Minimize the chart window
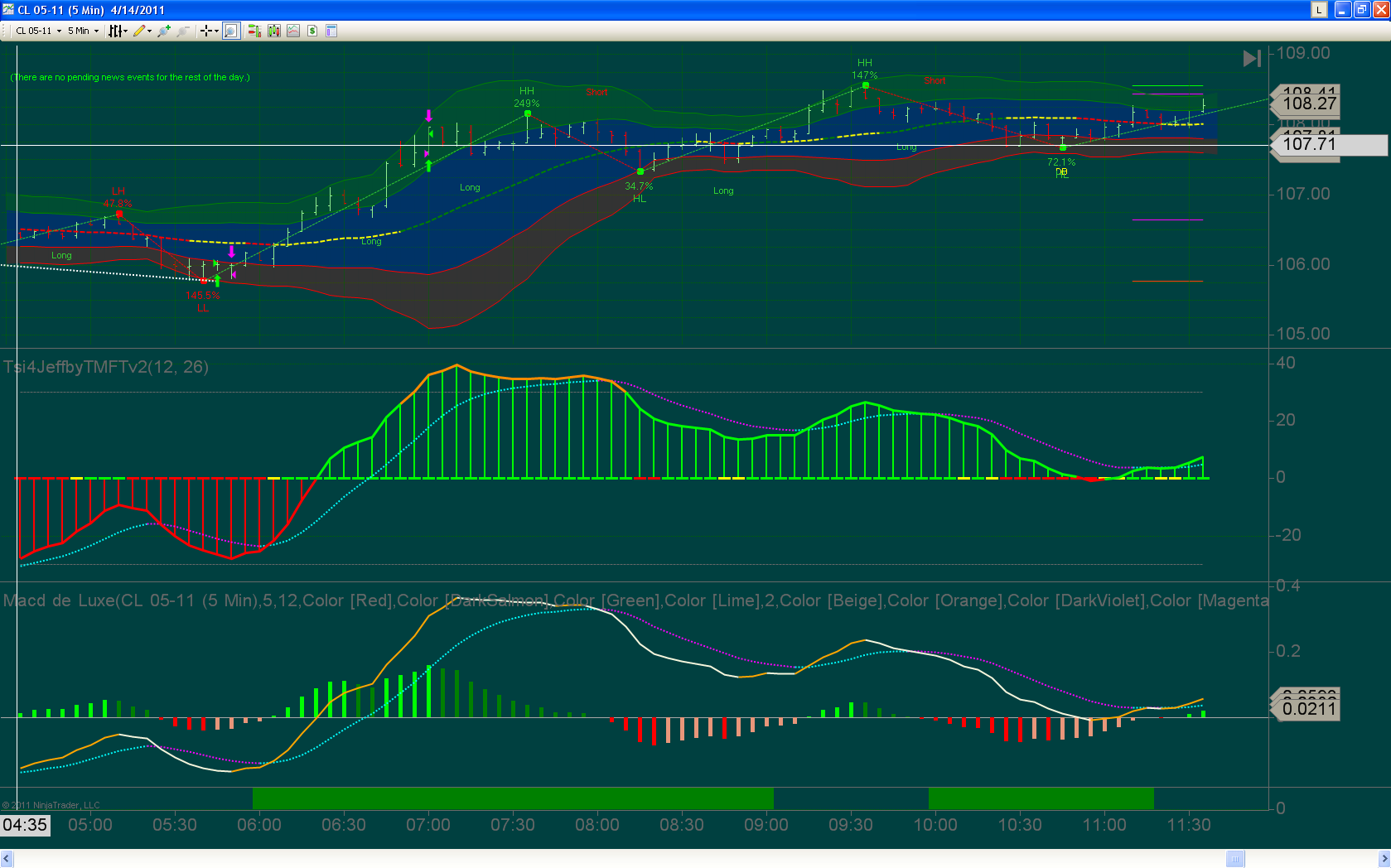This screenshot has height=868, width=1391. (1342, 10)
